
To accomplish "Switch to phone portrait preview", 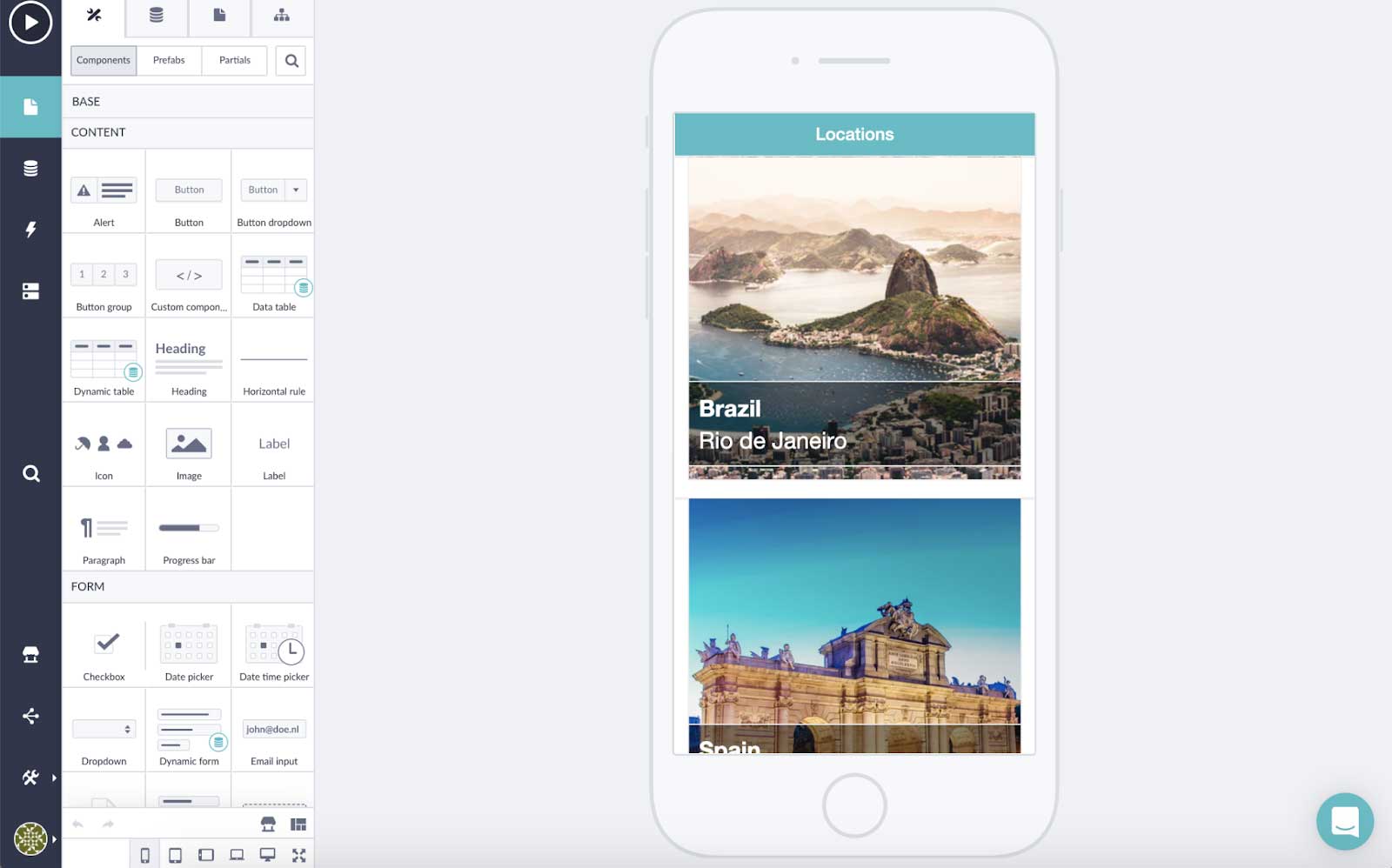I will click(x=145, y=855).
